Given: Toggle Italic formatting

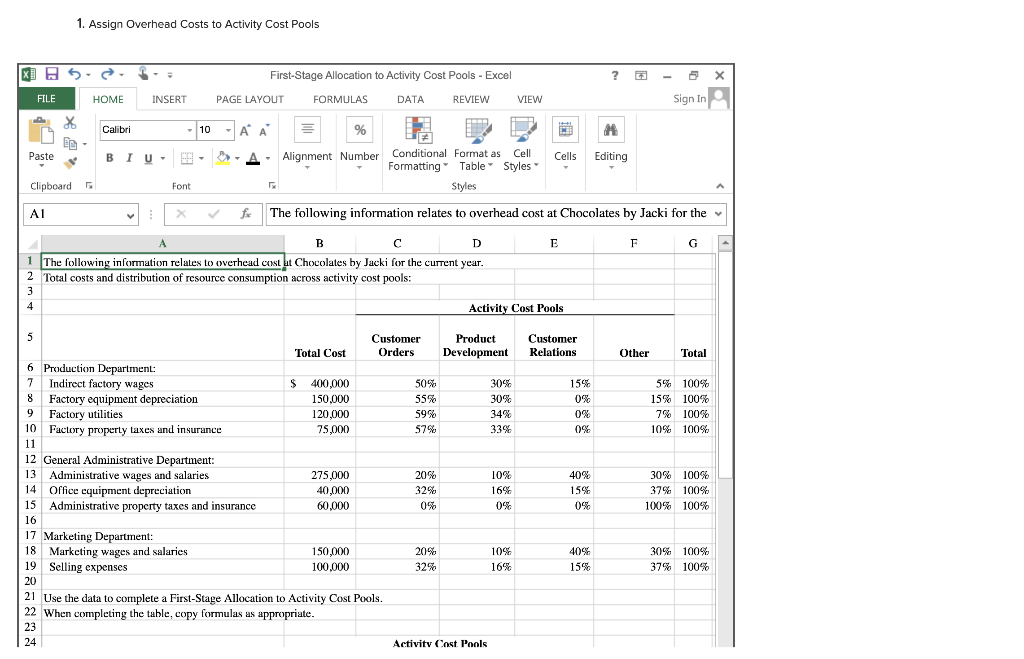Looking at the screenshot, I should pyautogui.click(x=129, y=157).
